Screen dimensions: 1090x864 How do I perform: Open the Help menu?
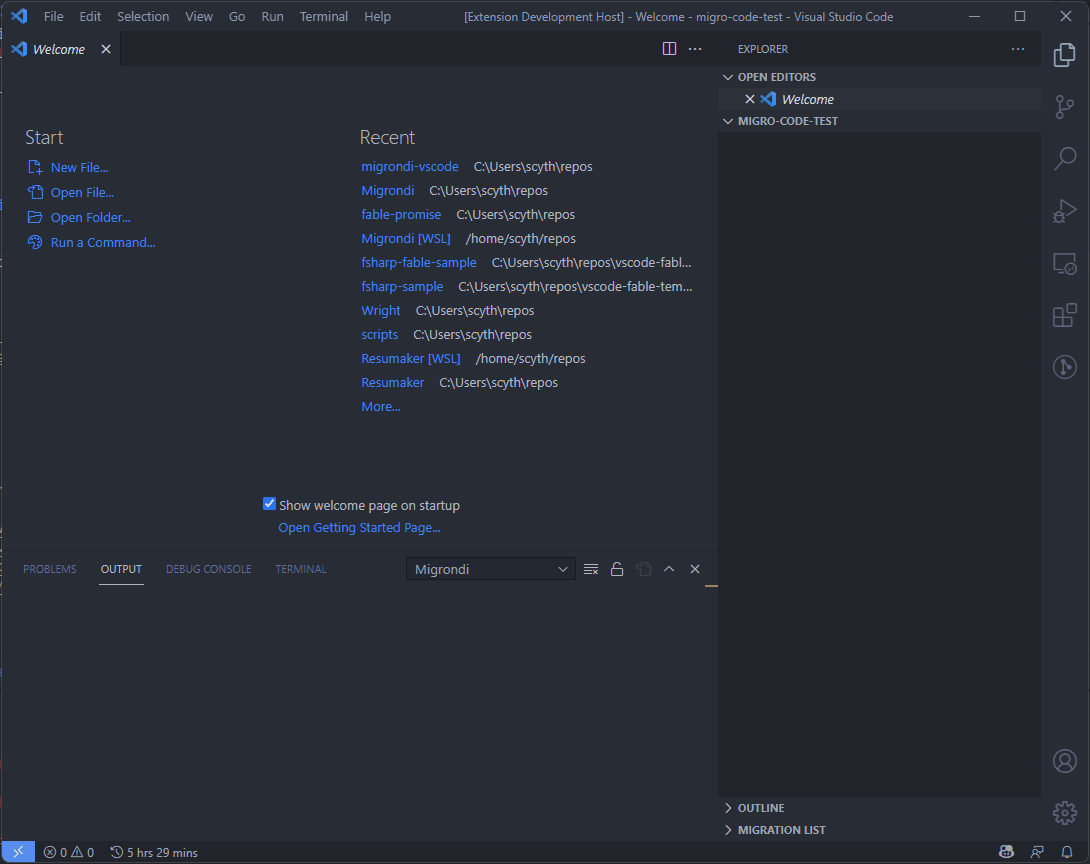point(377,16)
